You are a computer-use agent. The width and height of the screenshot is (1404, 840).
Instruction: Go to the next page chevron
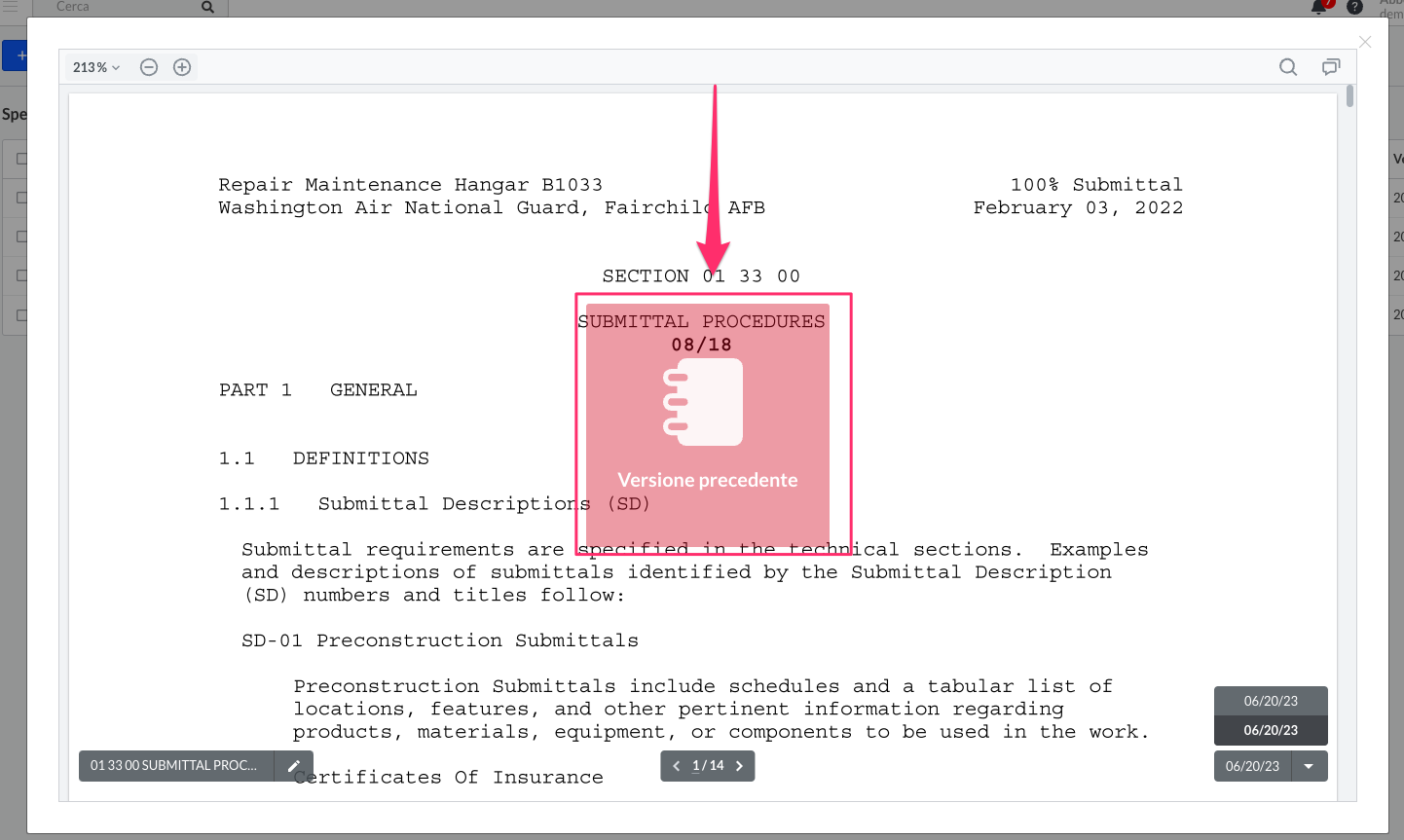click(740, 766)
